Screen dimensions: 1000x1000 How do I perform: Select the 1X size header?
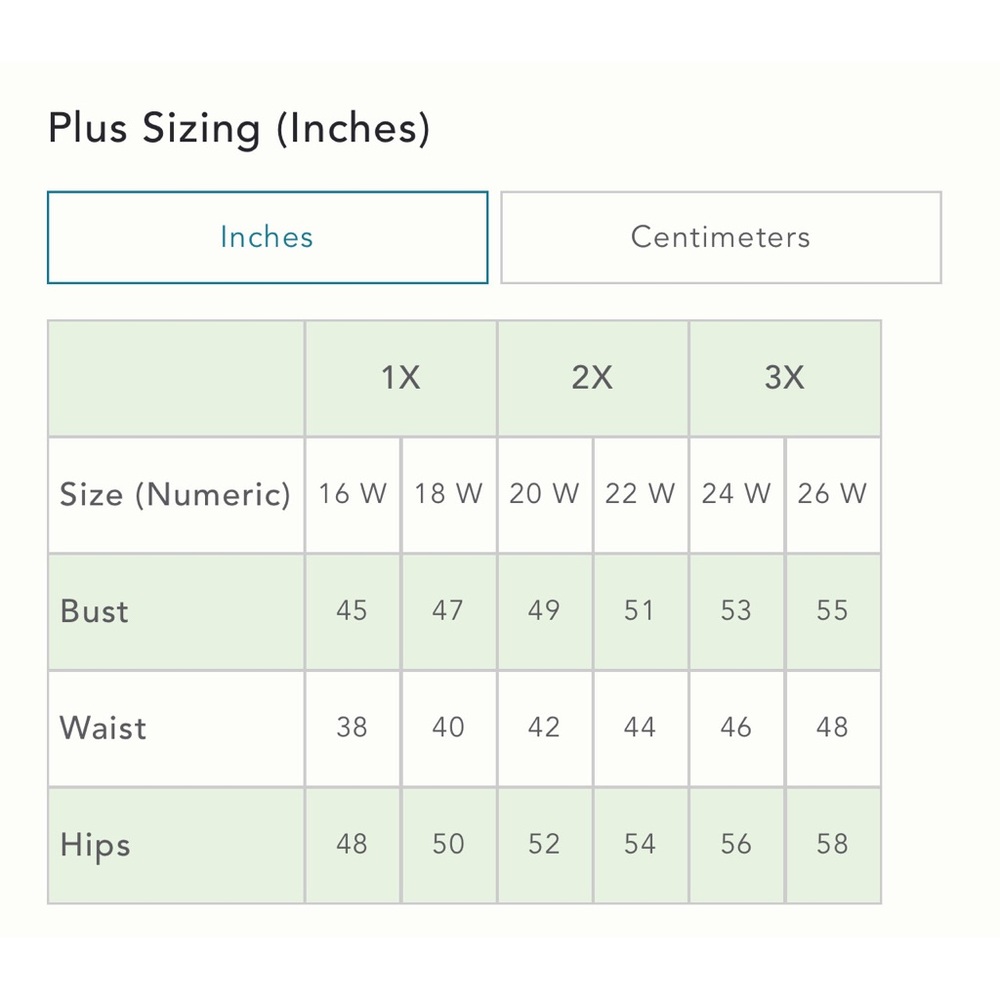(401, 378)
